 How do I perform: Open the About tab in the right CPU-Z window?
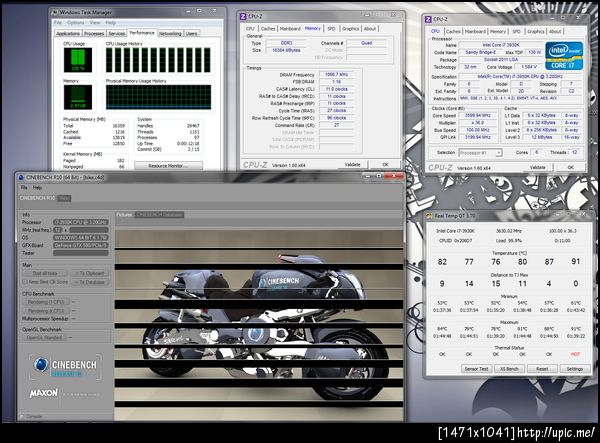[x=555, y=31]
